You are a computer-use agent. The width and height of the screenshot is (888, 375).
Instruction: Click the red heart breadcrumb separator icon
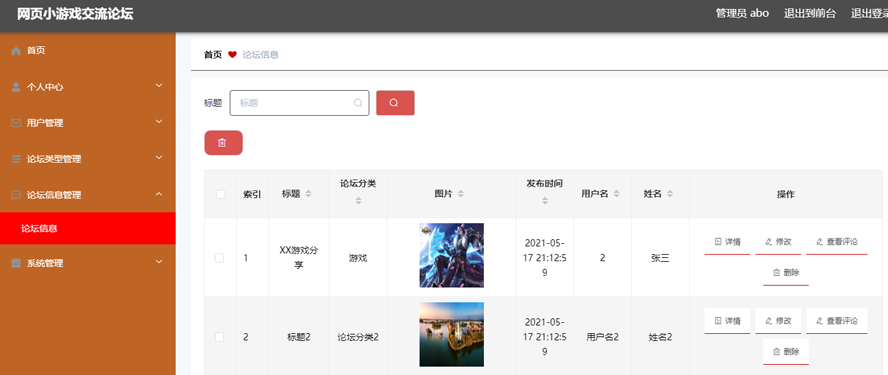click(232, 55)
